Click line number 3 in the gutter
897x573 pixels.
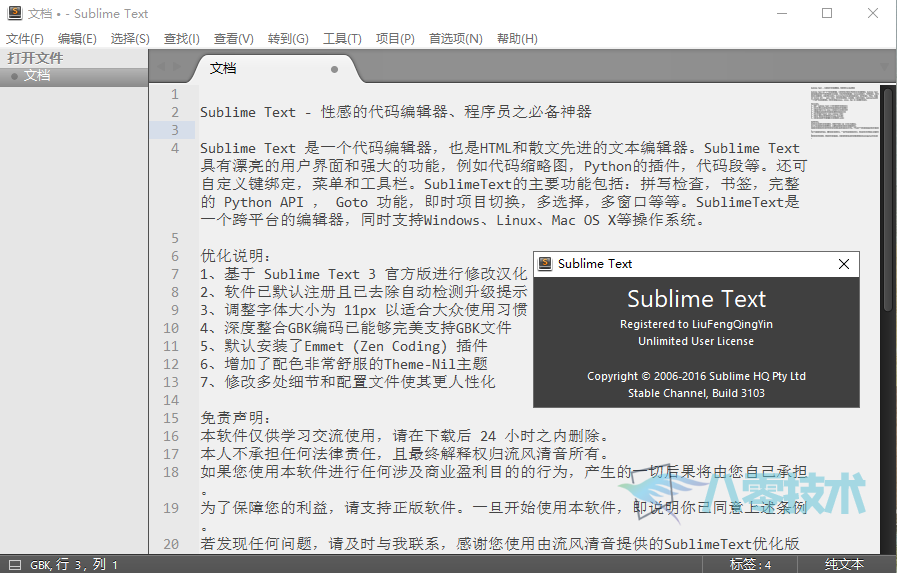175,130
